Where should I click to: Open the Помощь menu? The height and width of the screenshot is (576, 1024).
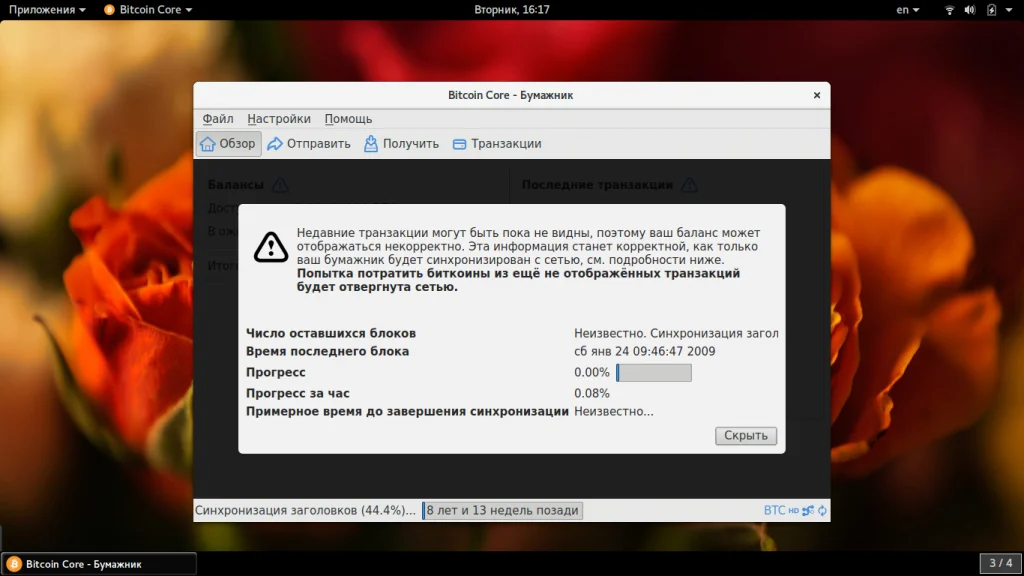click(x=348, y=119)
